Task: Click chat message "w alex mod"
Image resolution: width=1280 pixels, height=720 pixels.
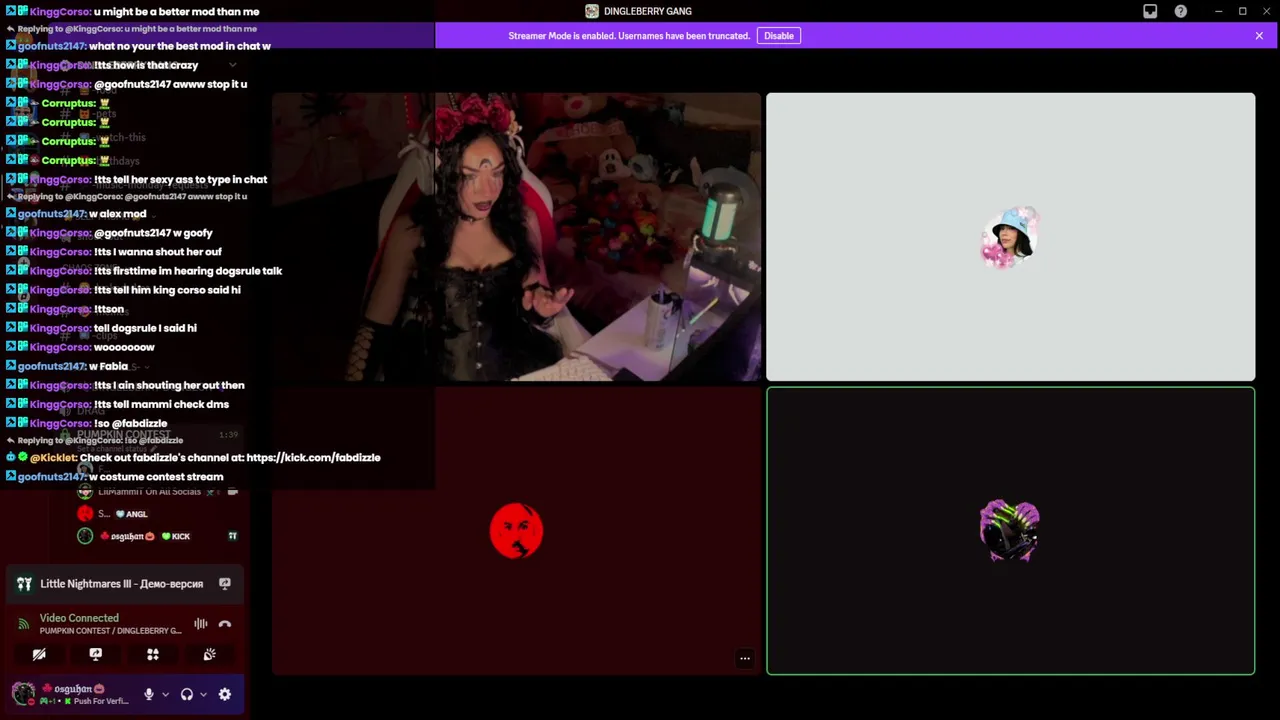Action: pyautogui.click(x=117, y=214)
